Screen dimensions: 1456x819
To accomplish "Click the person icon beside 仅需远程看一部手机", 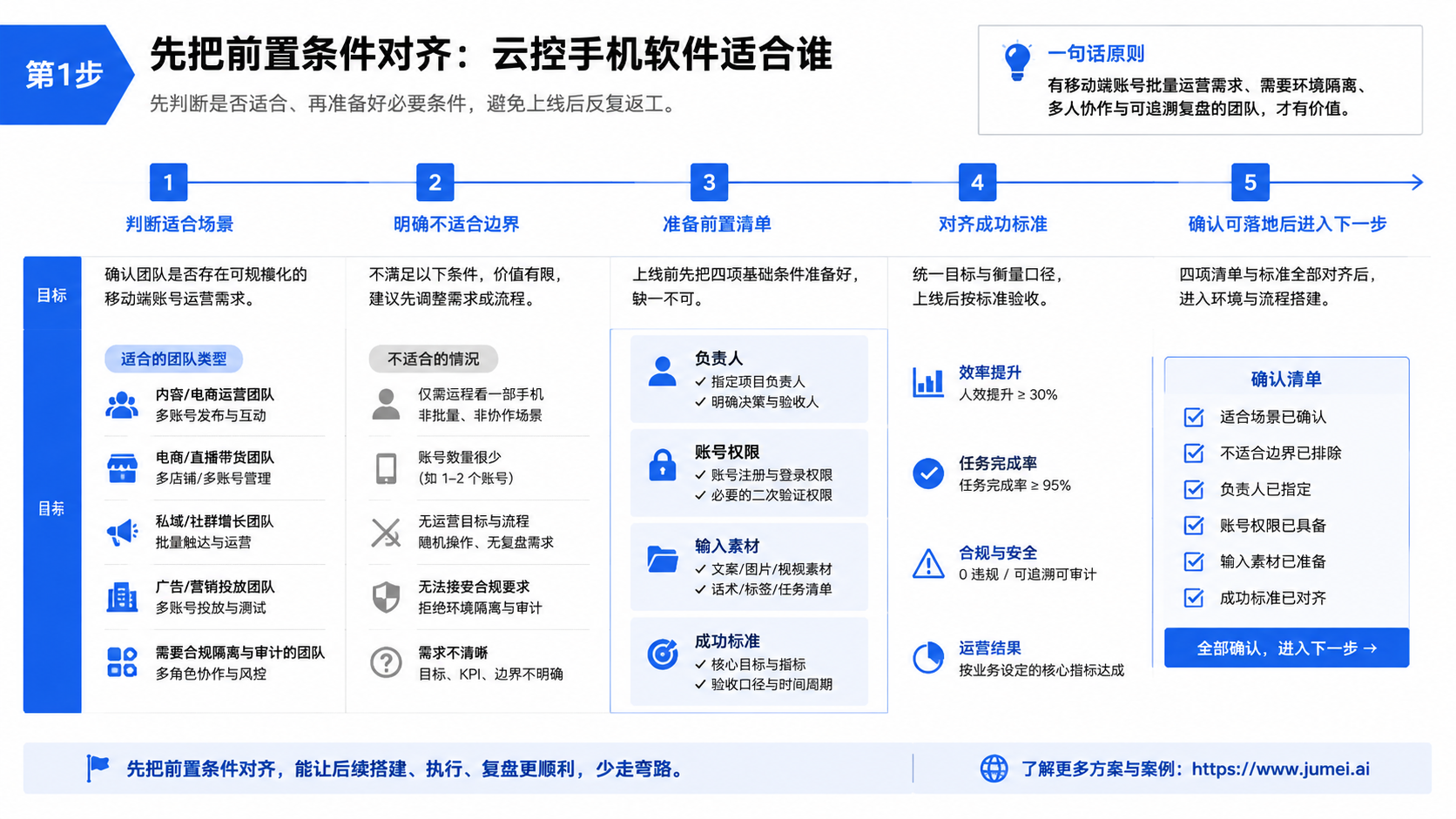I will click(386, 405).
